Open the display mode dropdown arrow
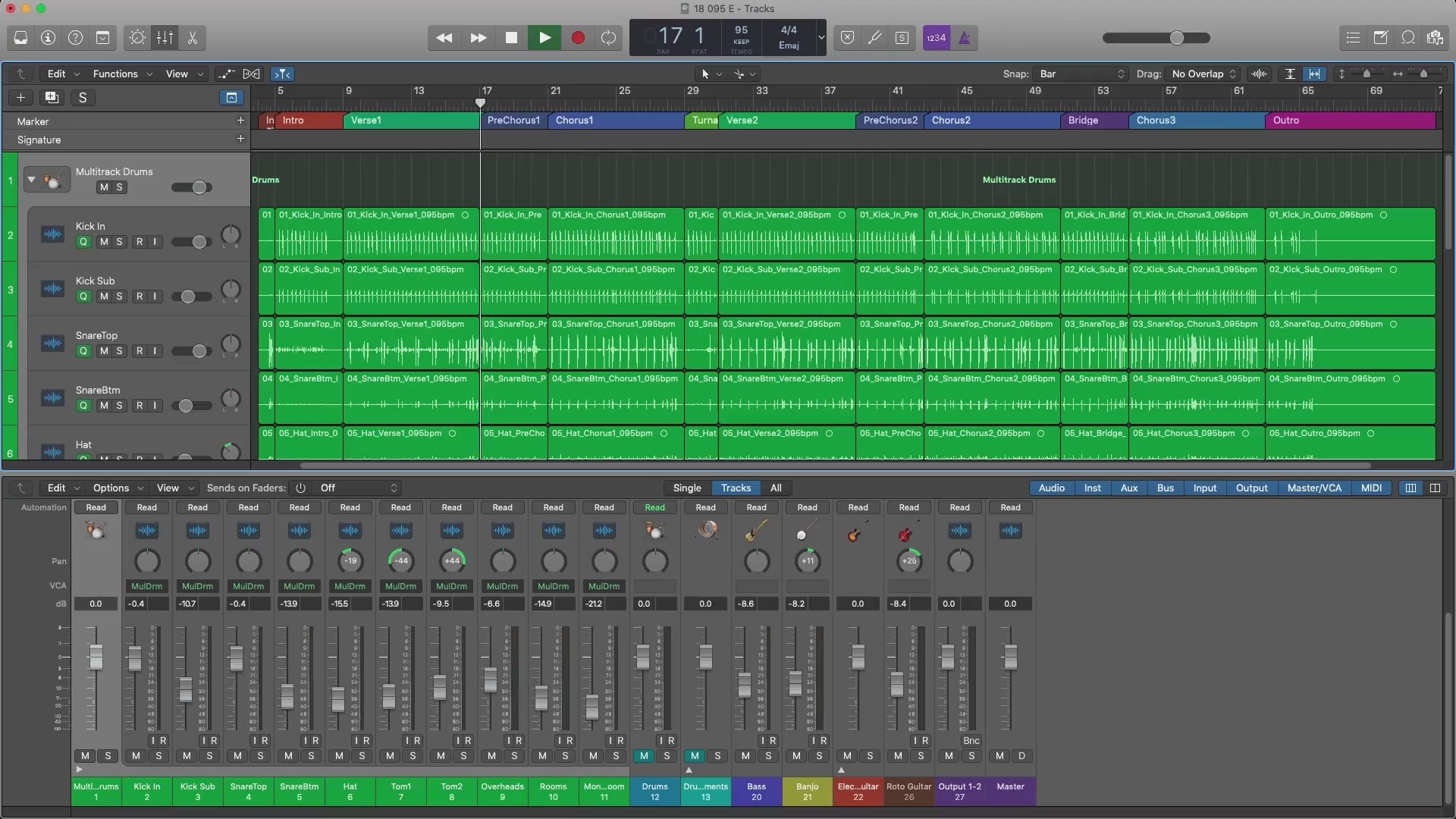Screen dimensions: 1456x819 pos(821,37)
